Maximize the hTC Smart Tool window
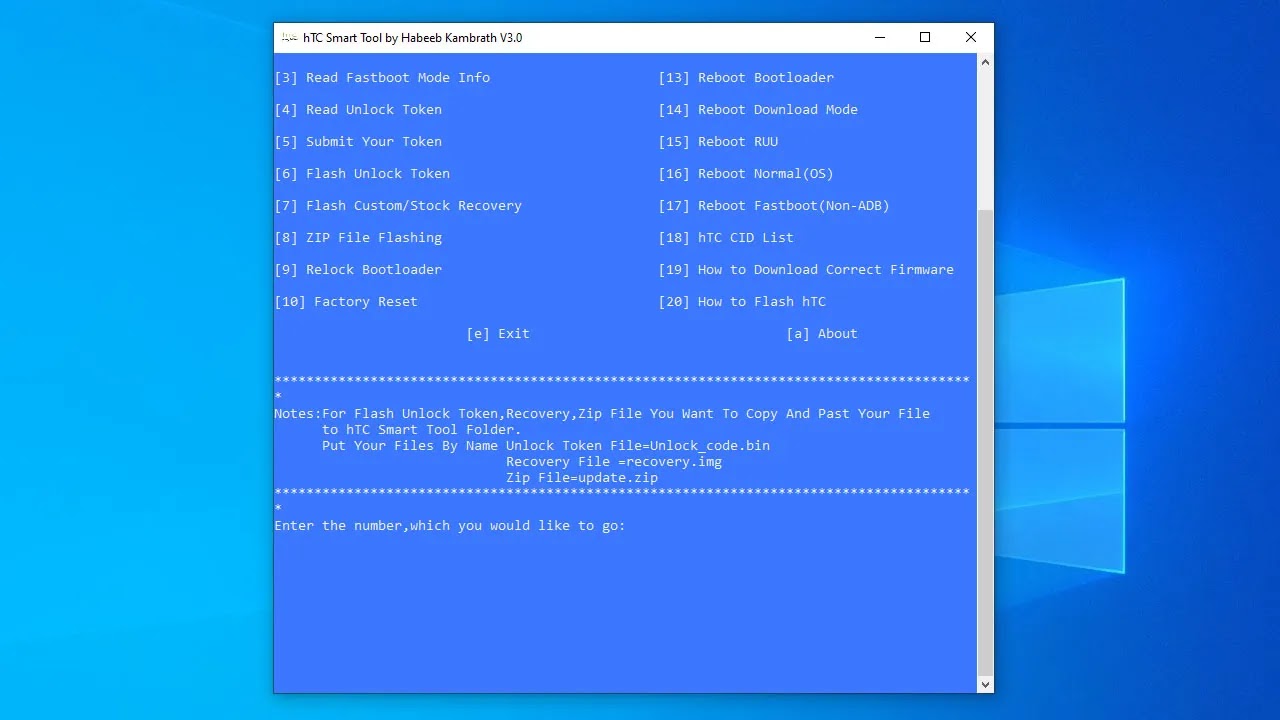Screen dimensions: 1280x720 pos(925,38)
